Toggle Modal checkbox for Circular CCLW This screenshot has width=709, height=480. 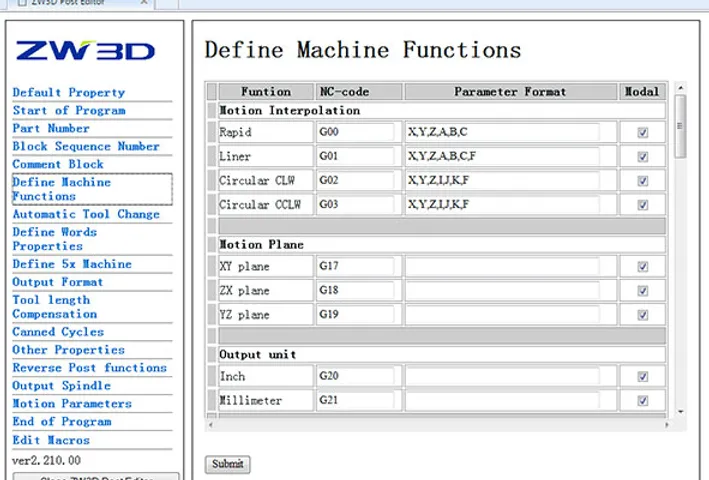643,205
